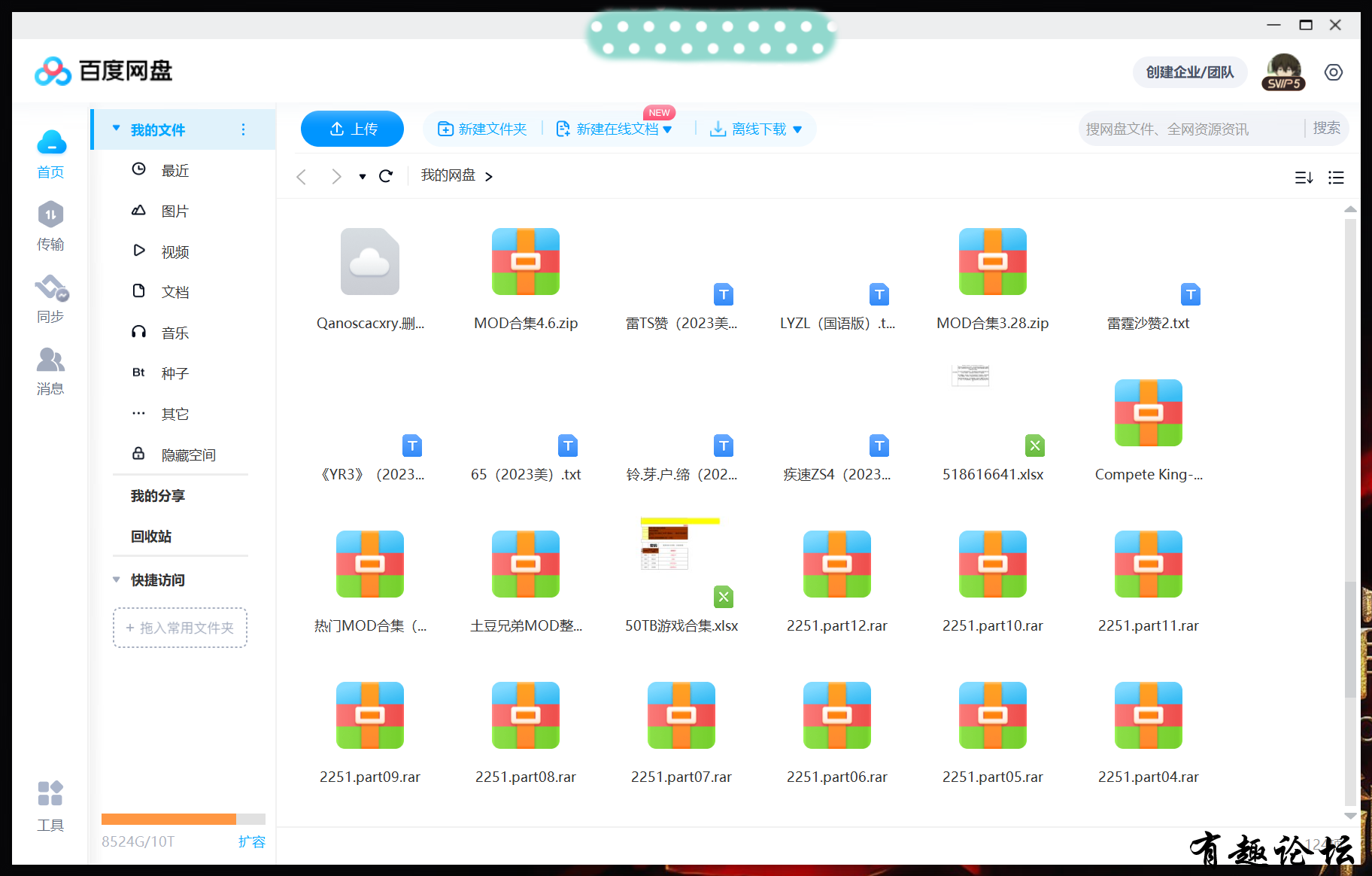
Task: Collapse the 我的文件 tree arrow
Action: [x=117, y=129]
